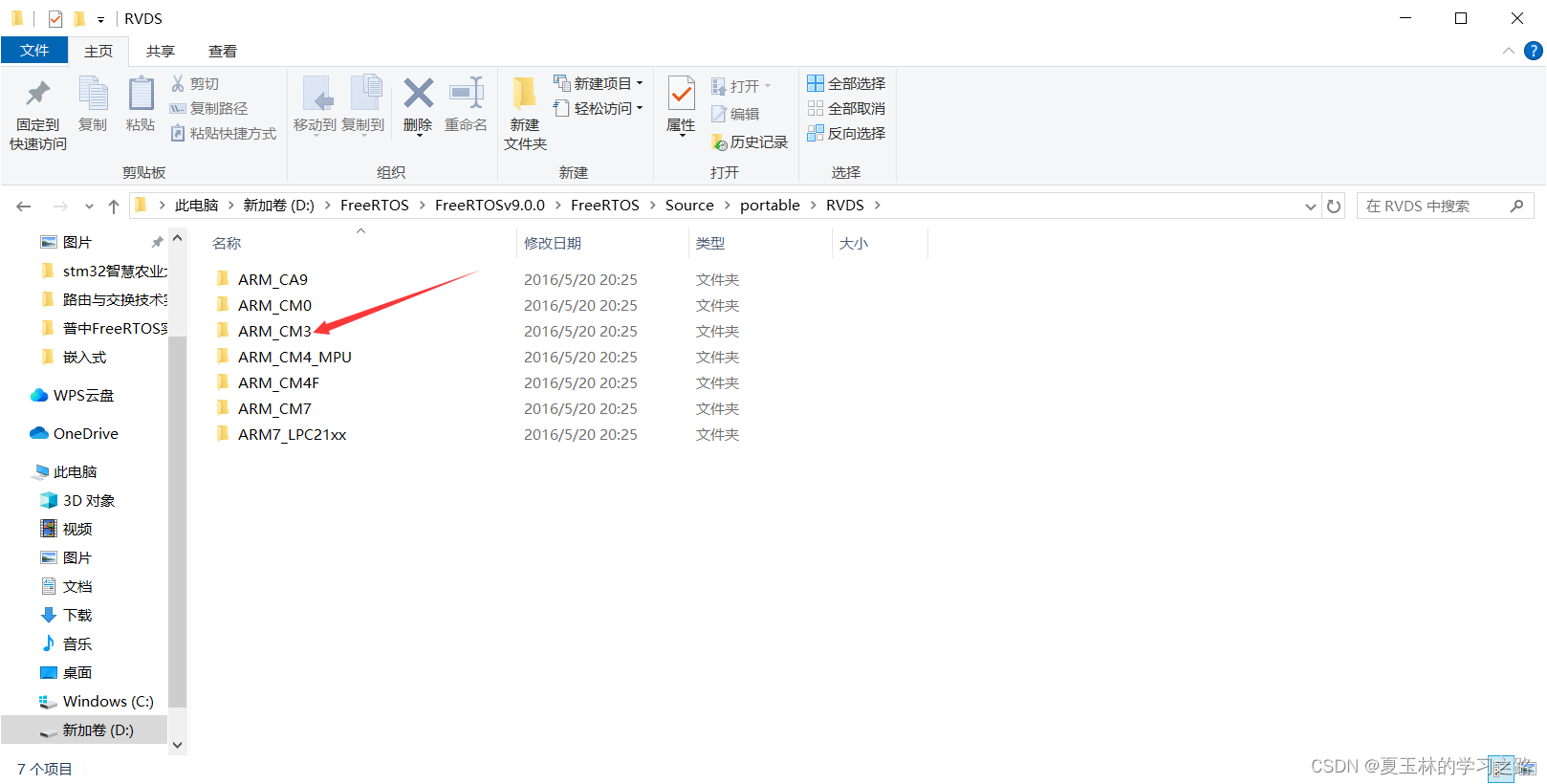Expand the customize quick access toolbar arrow
Image resolution: width=1547 pixels, height=784 pixels.
click(x=100, y=19)
